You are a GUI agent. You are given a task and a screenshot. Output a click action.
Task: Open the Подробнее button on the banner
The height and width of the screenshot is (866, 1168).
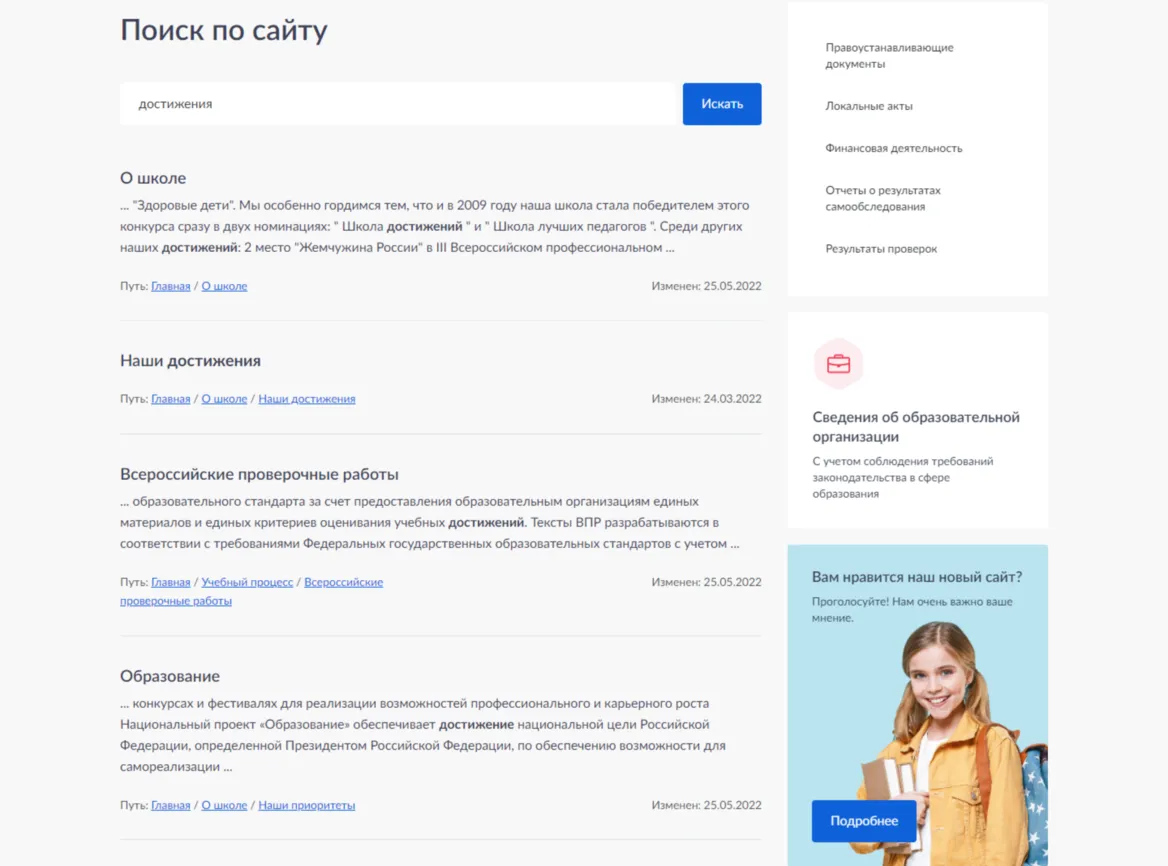tap(864, 821)
